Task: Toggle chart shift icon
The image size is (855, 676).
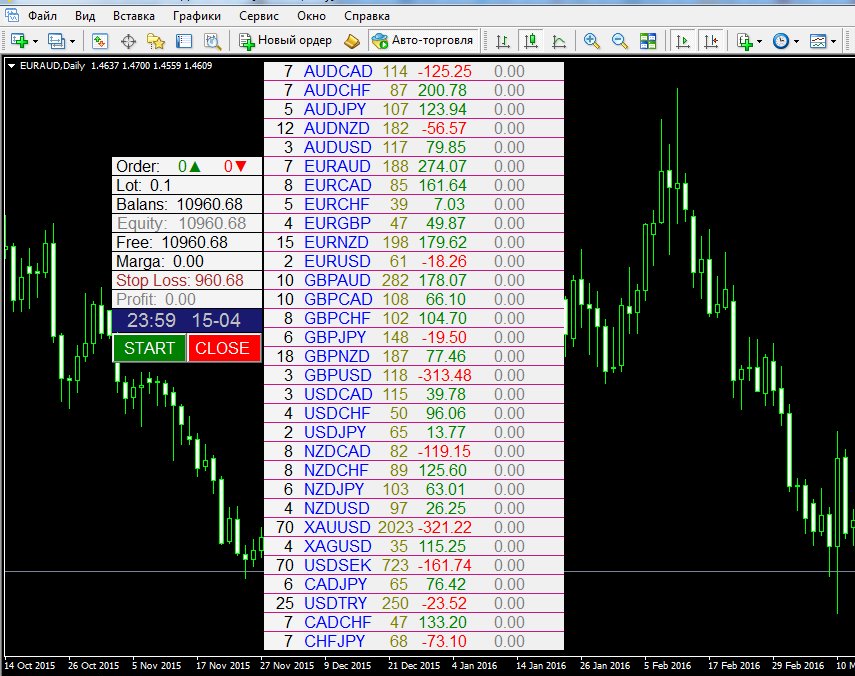Action: (x=711, y=41)
